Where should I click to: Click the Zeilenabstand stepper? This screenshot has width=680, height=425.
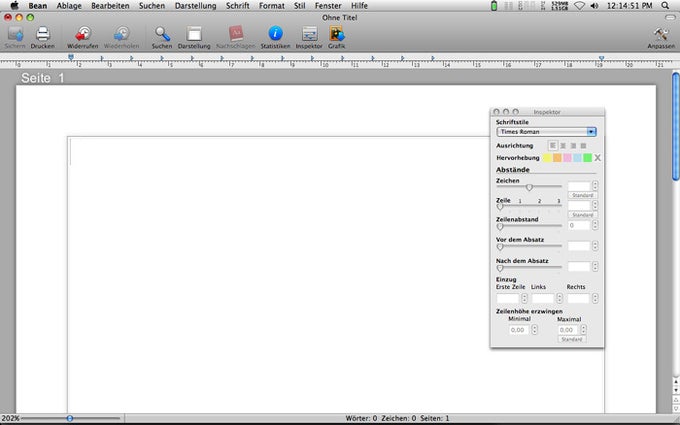pos(595,225)
